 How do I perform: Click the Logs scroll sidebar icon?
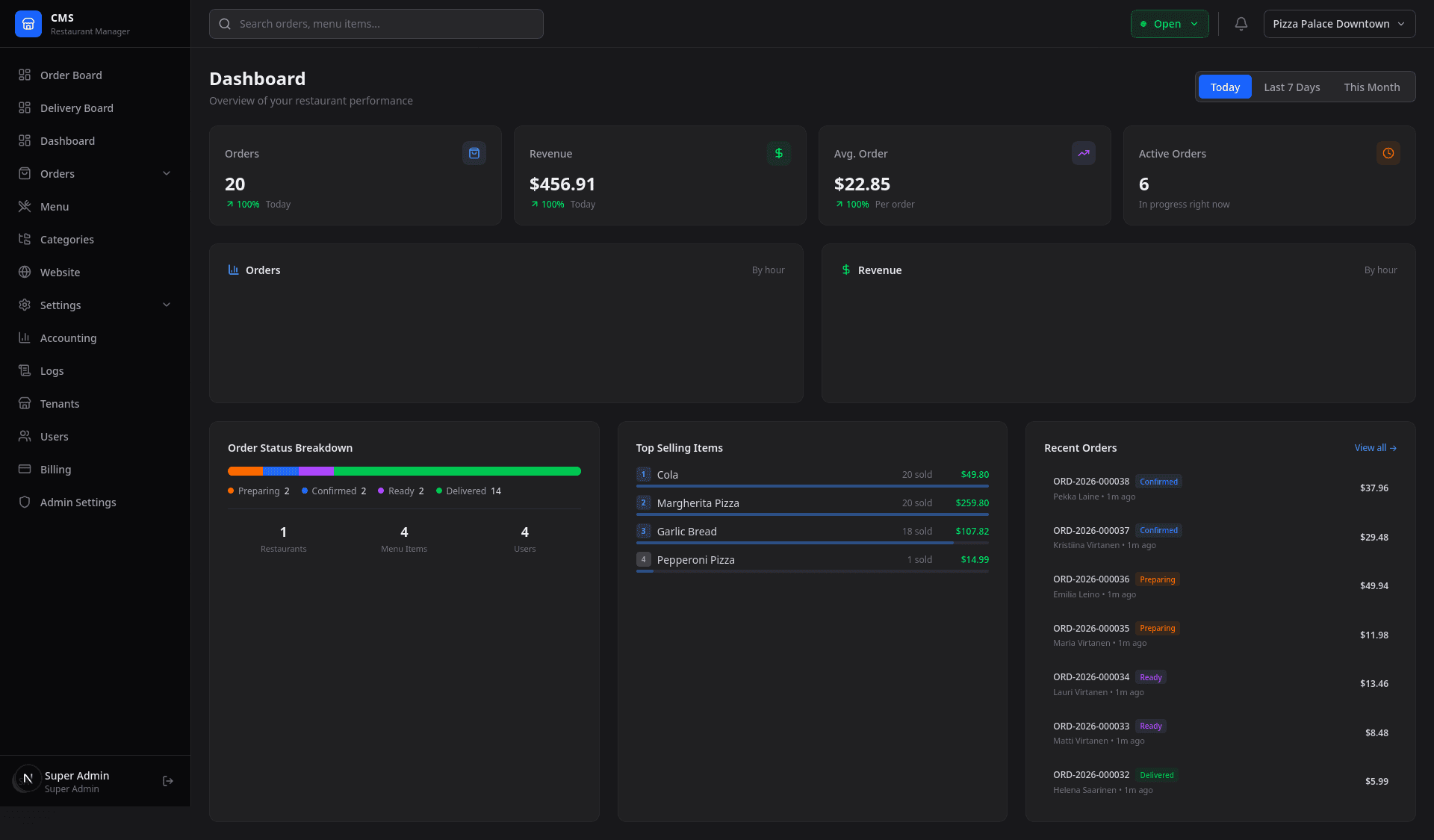[x=25, y=370]
